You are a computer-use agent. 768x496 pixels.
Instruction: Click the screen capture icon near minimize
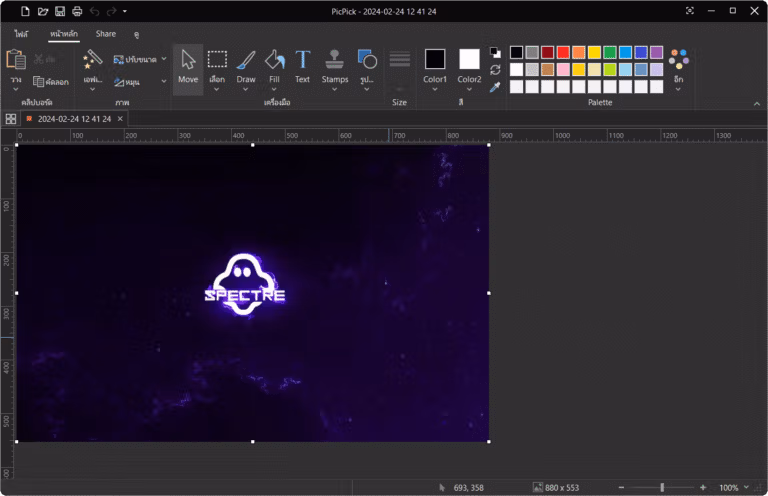coord(690,10)
